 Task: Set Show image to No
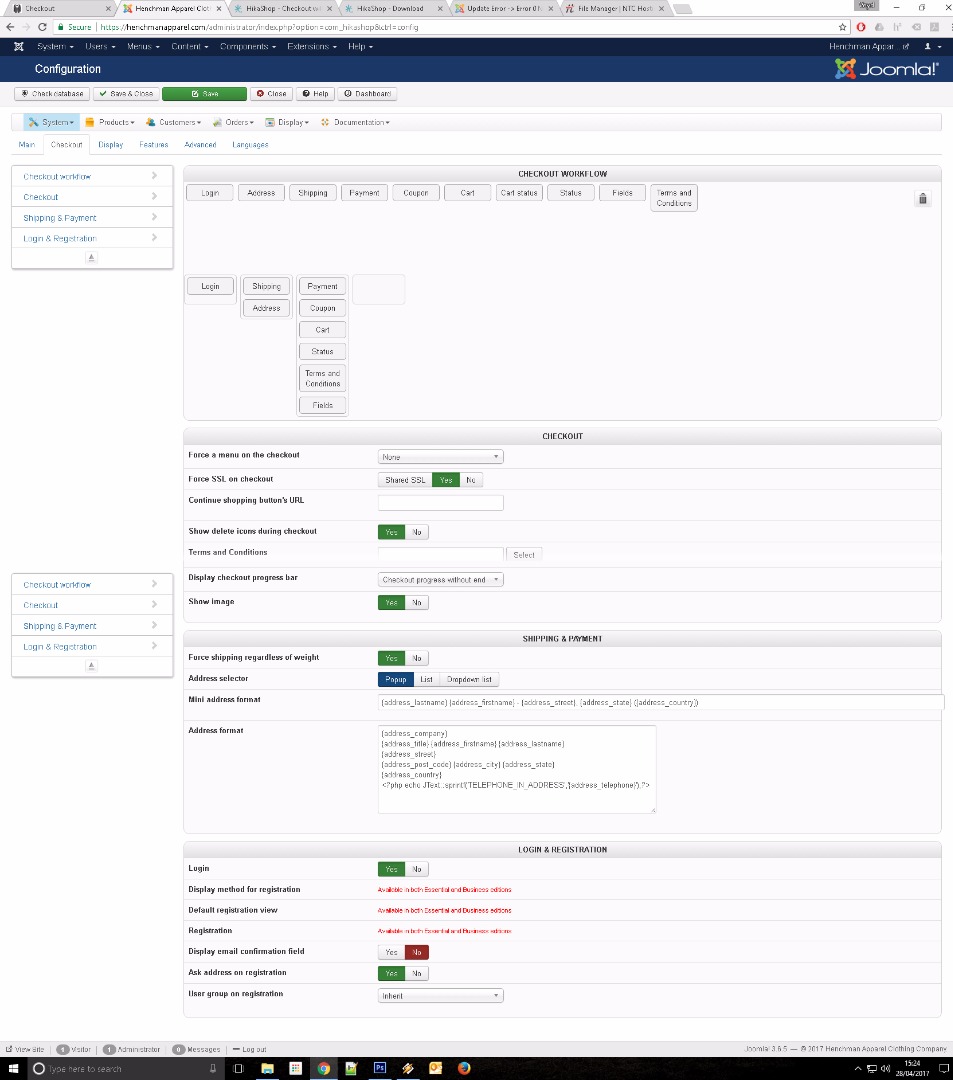pyautogui.click(x=417, y=603)
